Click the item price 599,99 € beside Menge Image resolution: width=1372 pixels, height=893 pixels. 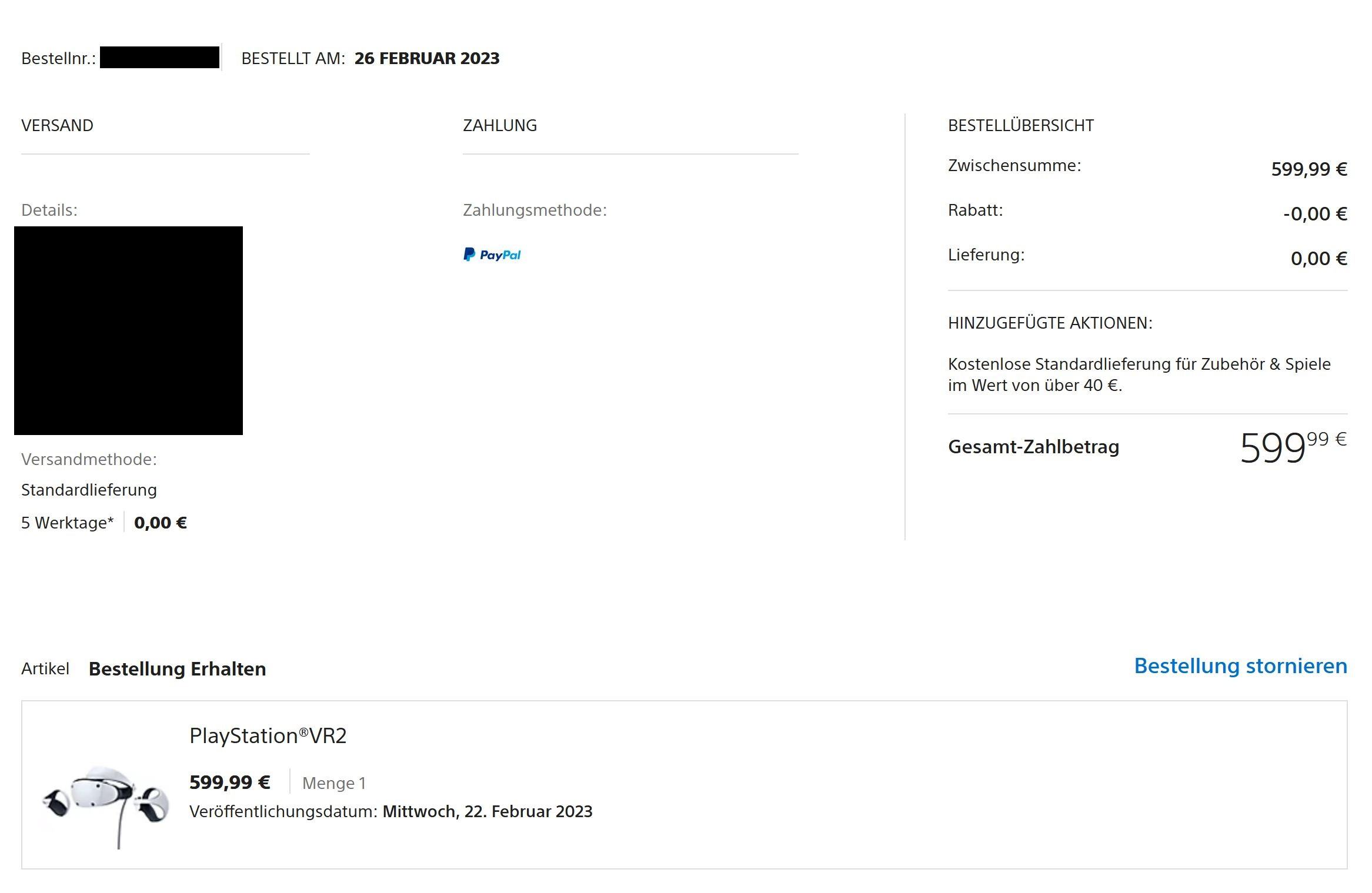[230, 782]
